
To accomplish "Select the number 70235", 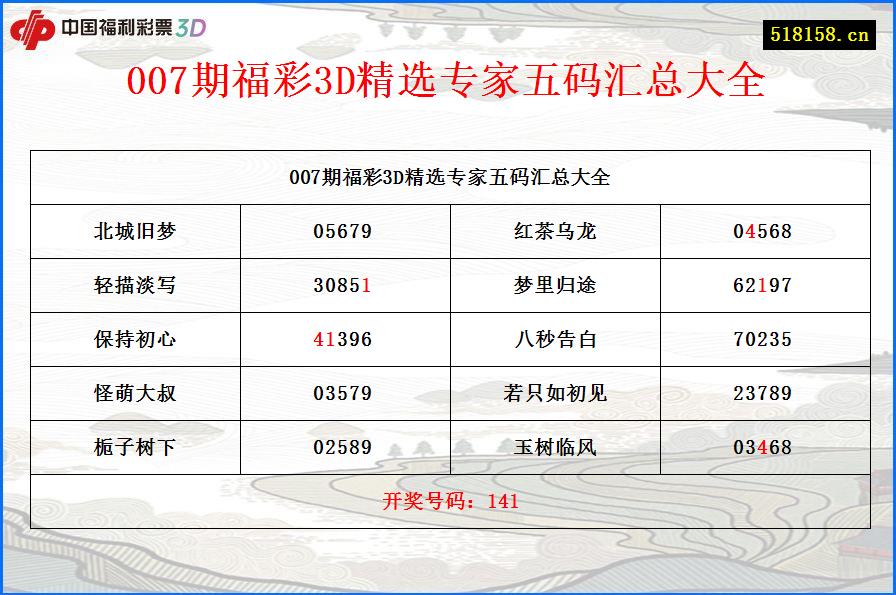I will (763, 340).
